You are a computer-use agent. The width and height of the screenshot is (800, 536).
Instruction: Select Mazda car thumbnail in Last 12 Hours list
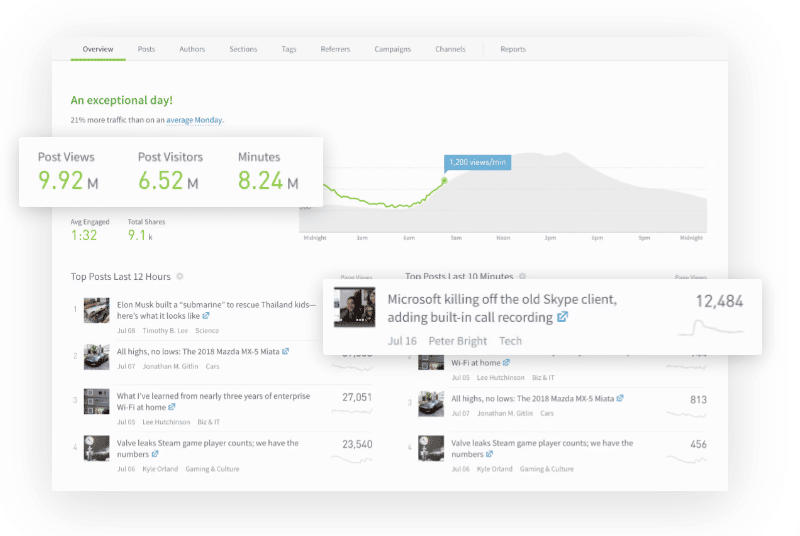click(x=96, y=357)
